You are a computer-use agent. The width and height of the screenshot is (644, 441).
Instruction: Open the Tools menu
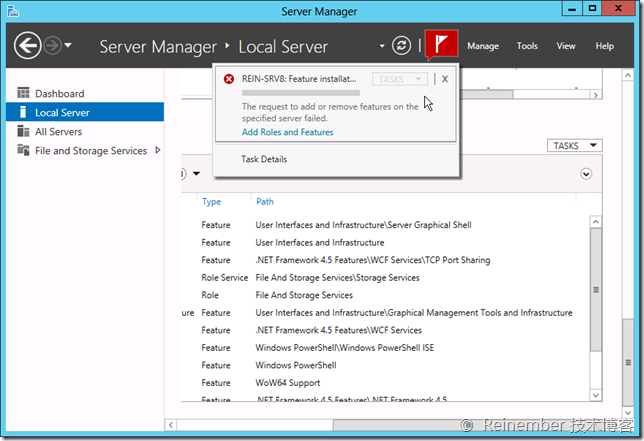click(x=527, y=46)
